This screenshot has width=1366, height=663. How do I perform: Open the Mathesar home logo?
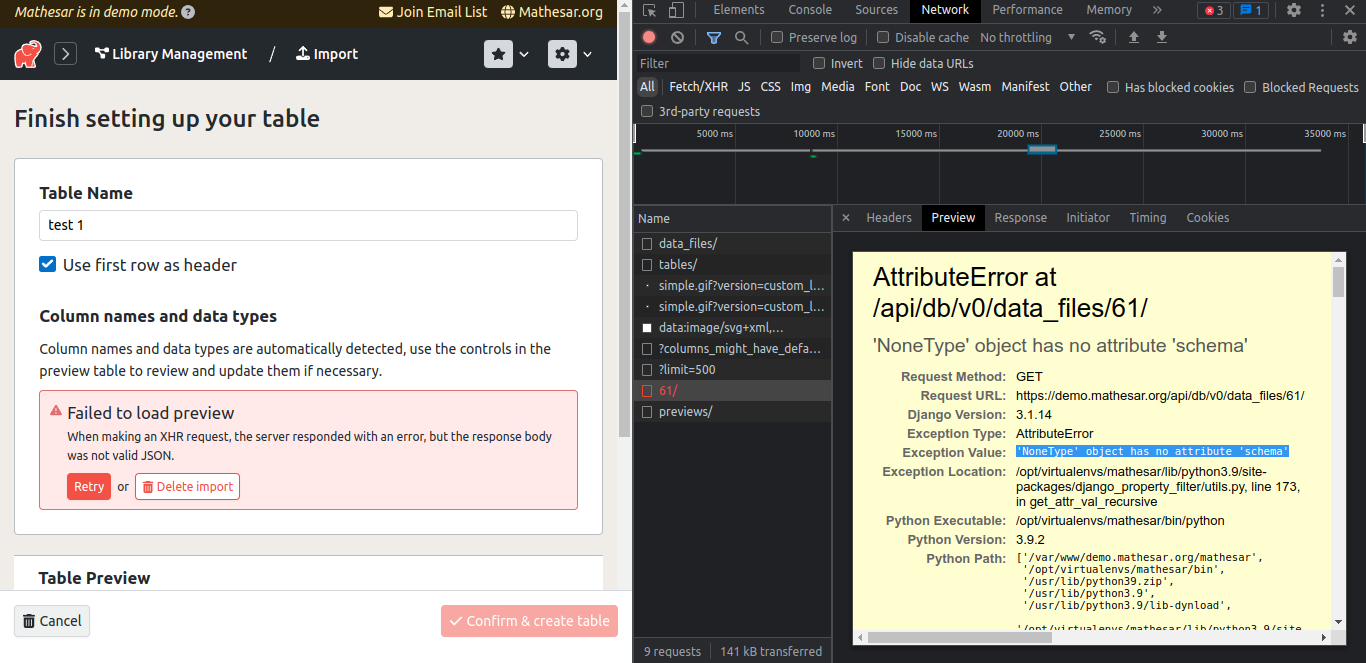(x=27, y=54)
